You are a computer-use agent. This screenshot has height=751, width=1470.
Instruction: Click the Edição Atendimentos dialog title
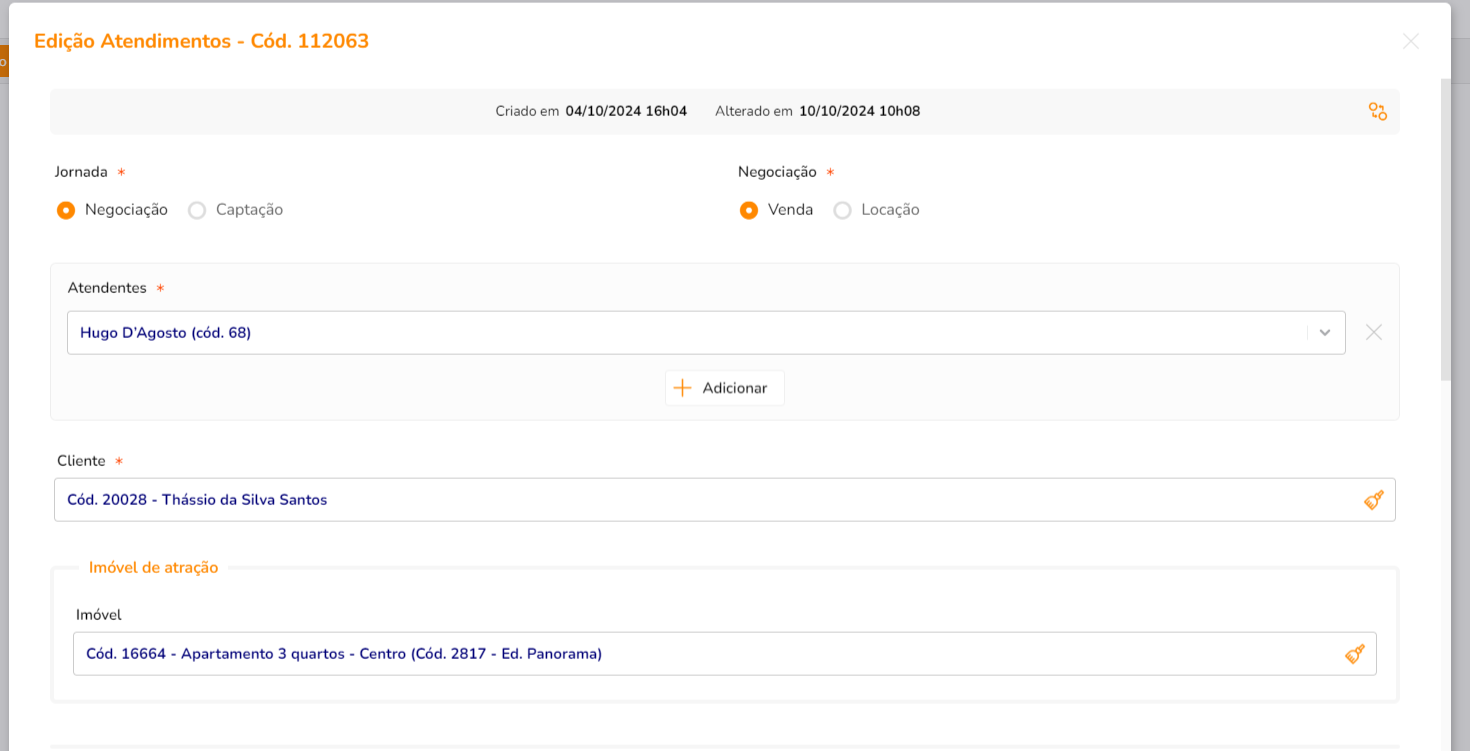(201, 41)
